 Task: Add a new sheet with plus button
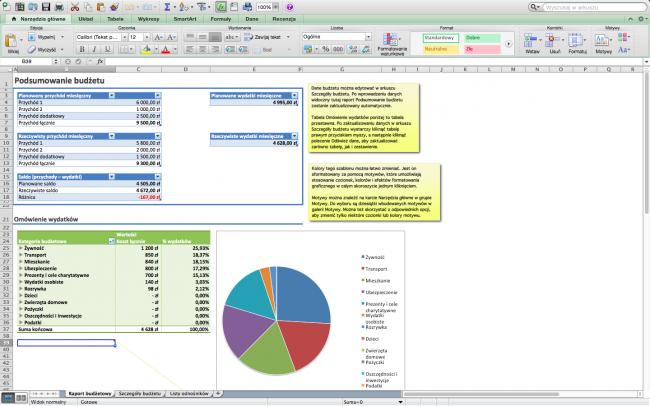(x=218, y=393)
